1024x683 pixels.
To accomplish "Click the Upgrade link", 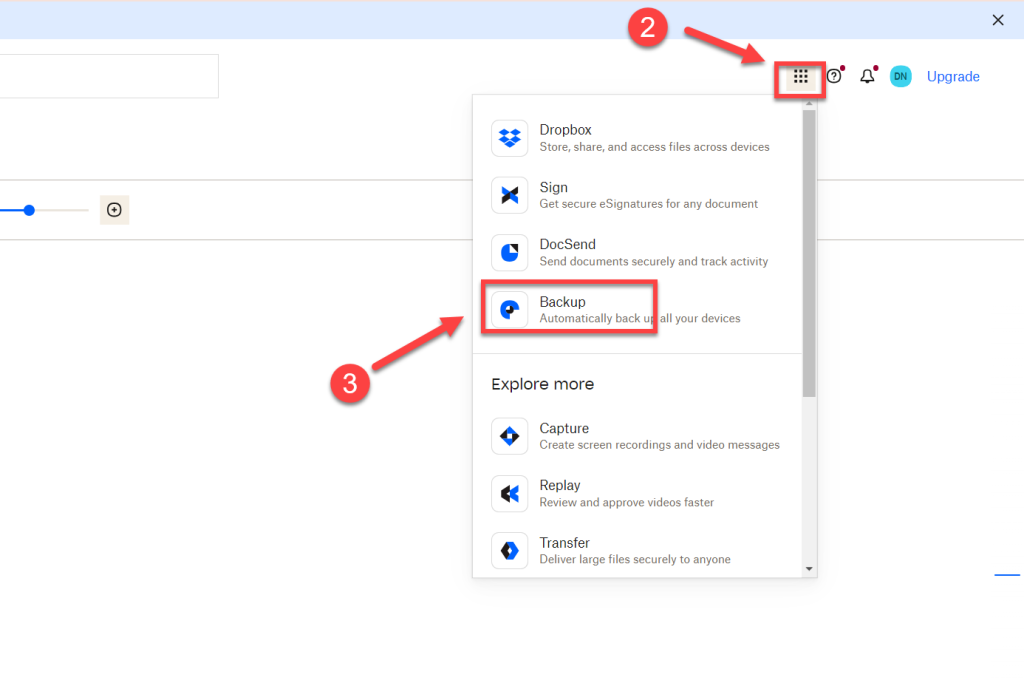I will pos(953,76).
